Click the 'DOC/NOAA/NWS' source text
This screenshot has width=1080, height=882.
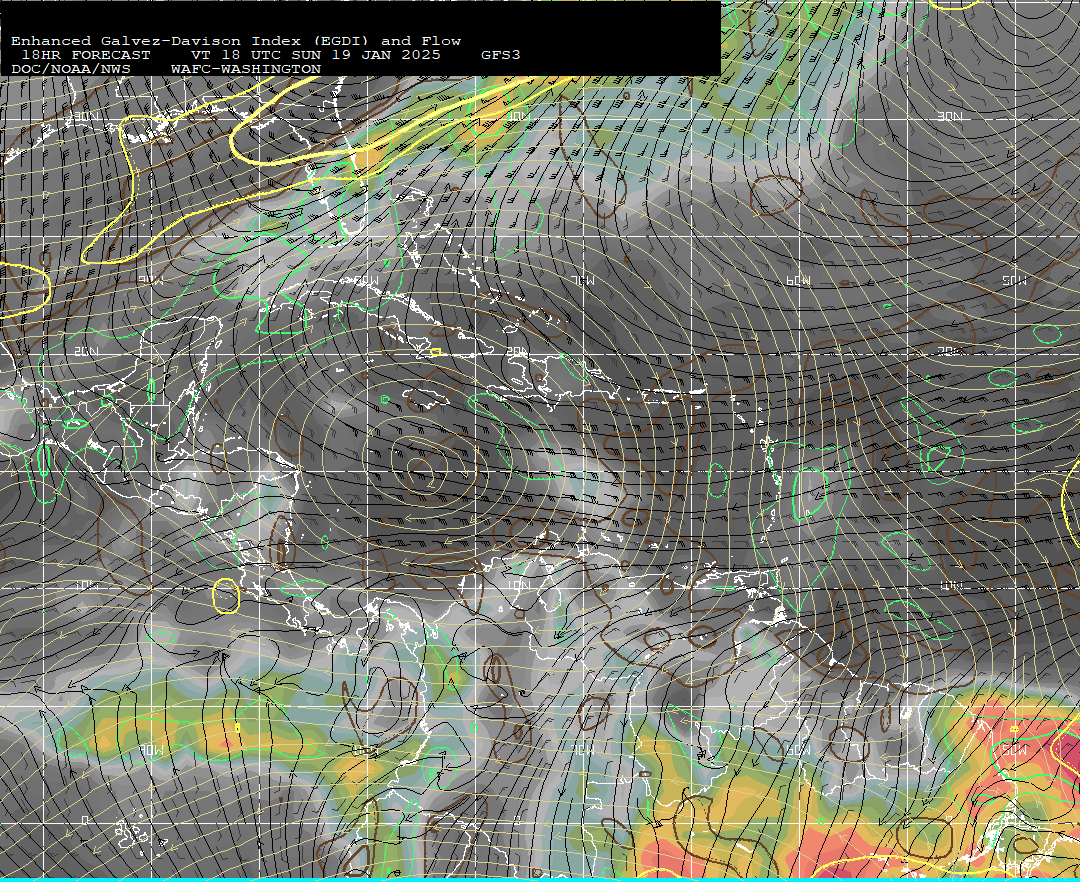pos(70,70)
